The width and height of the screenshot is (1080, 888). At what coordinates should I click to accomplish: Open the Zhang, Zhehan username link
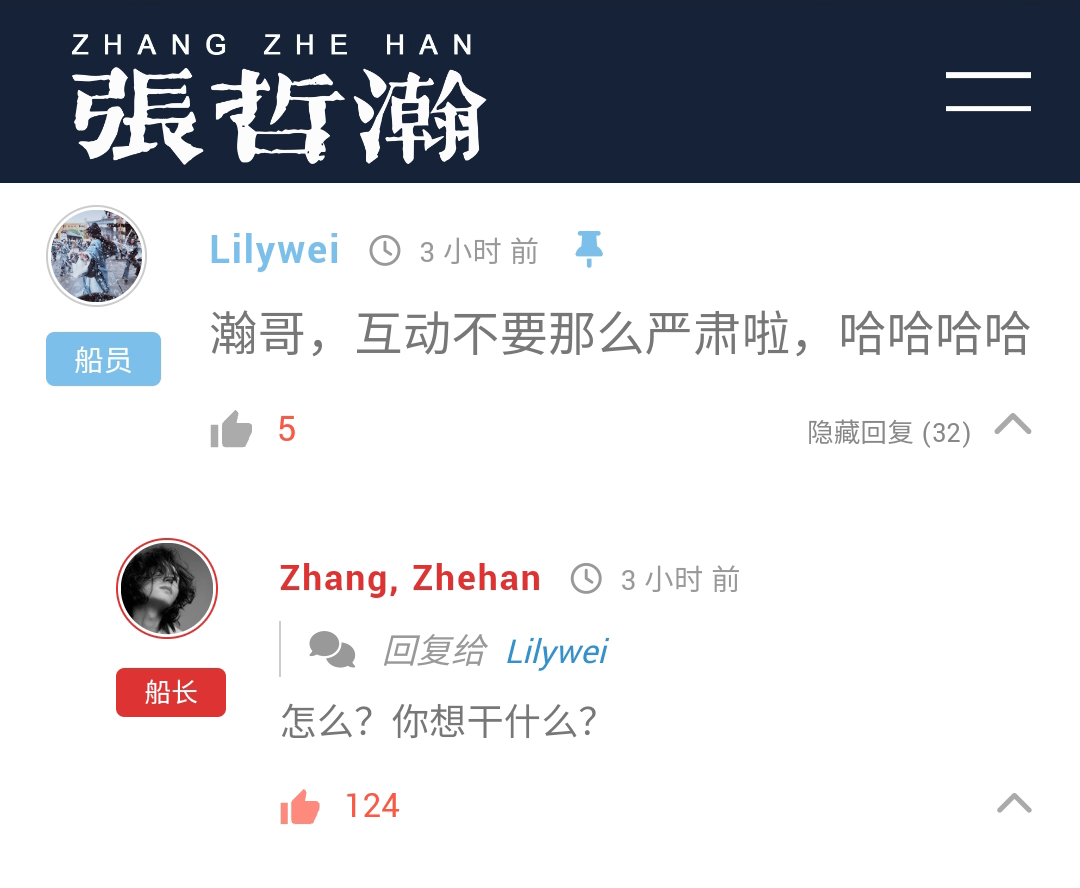(410, 578)
